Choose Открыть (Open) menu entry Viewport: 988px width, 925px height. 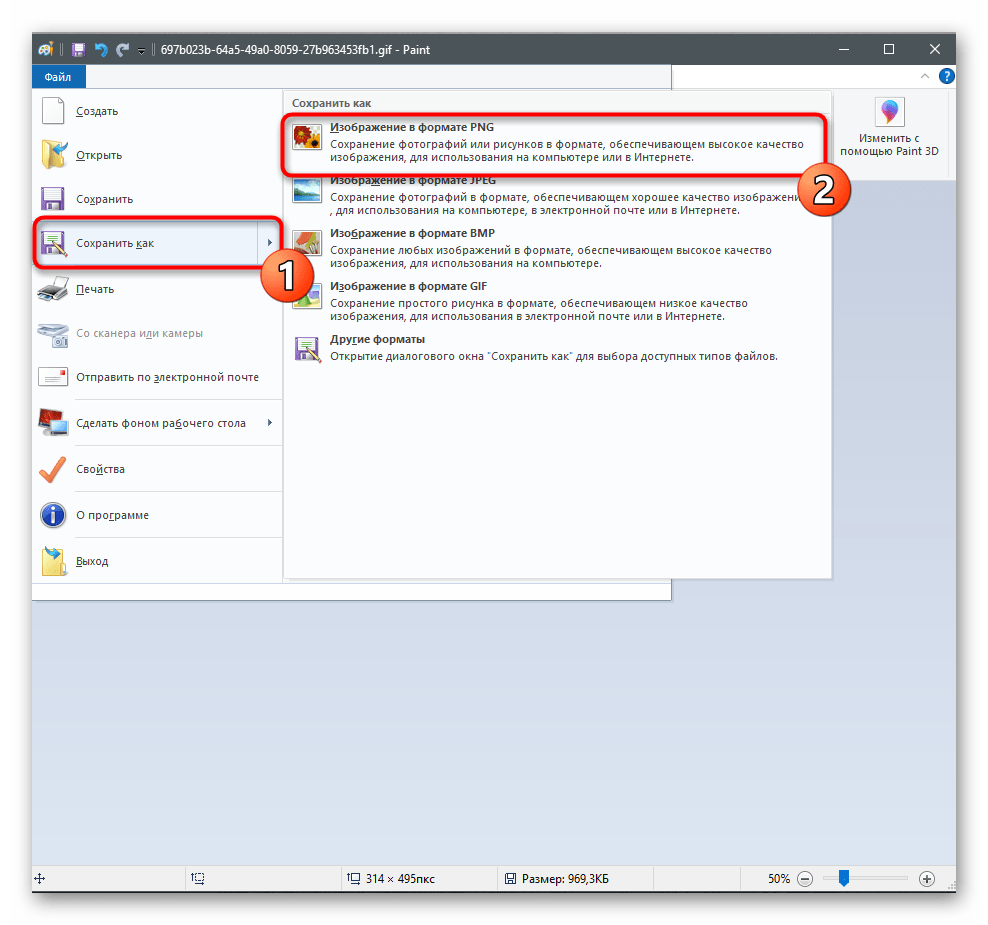98,155
